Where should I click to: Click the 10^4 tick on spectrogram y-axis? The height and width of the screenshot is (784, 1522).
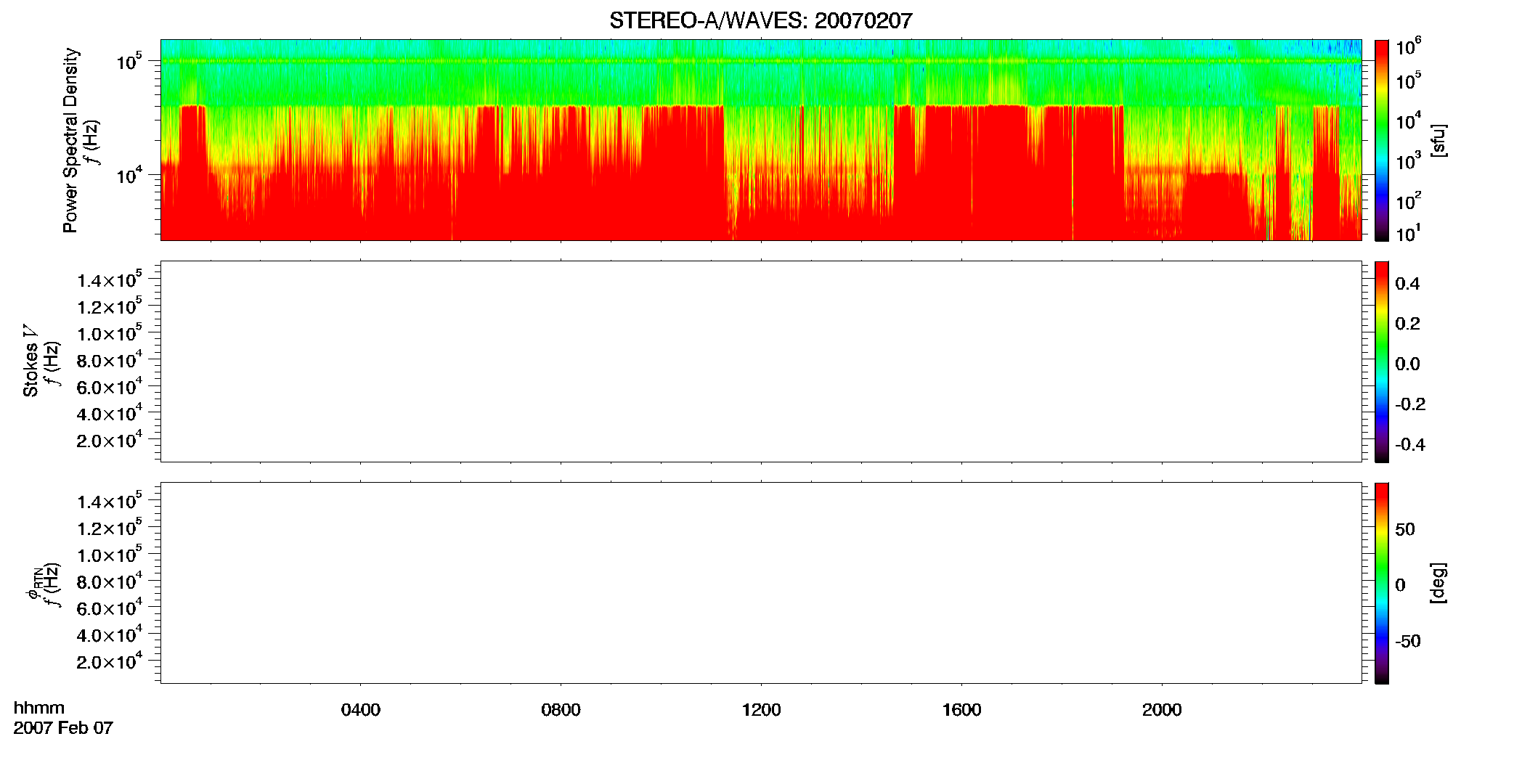coord(129,175)
